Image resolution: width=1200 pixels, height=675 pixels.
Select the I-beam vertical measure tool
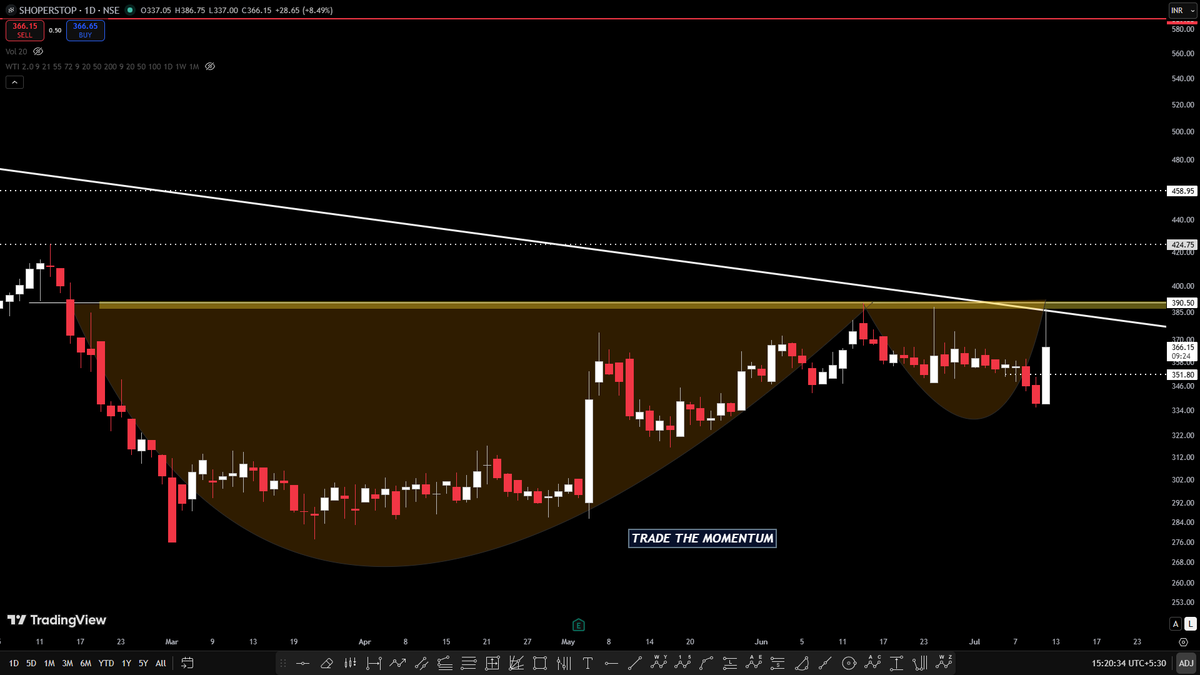897,662
